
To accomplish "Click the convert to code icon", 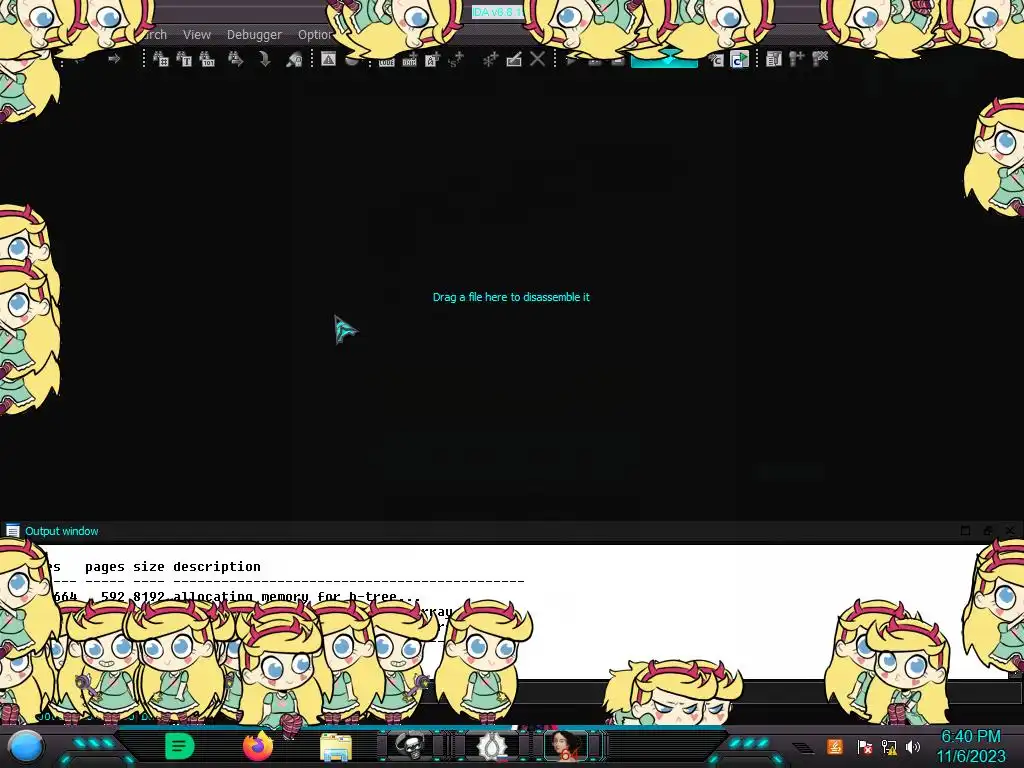I will coord(387,61).
